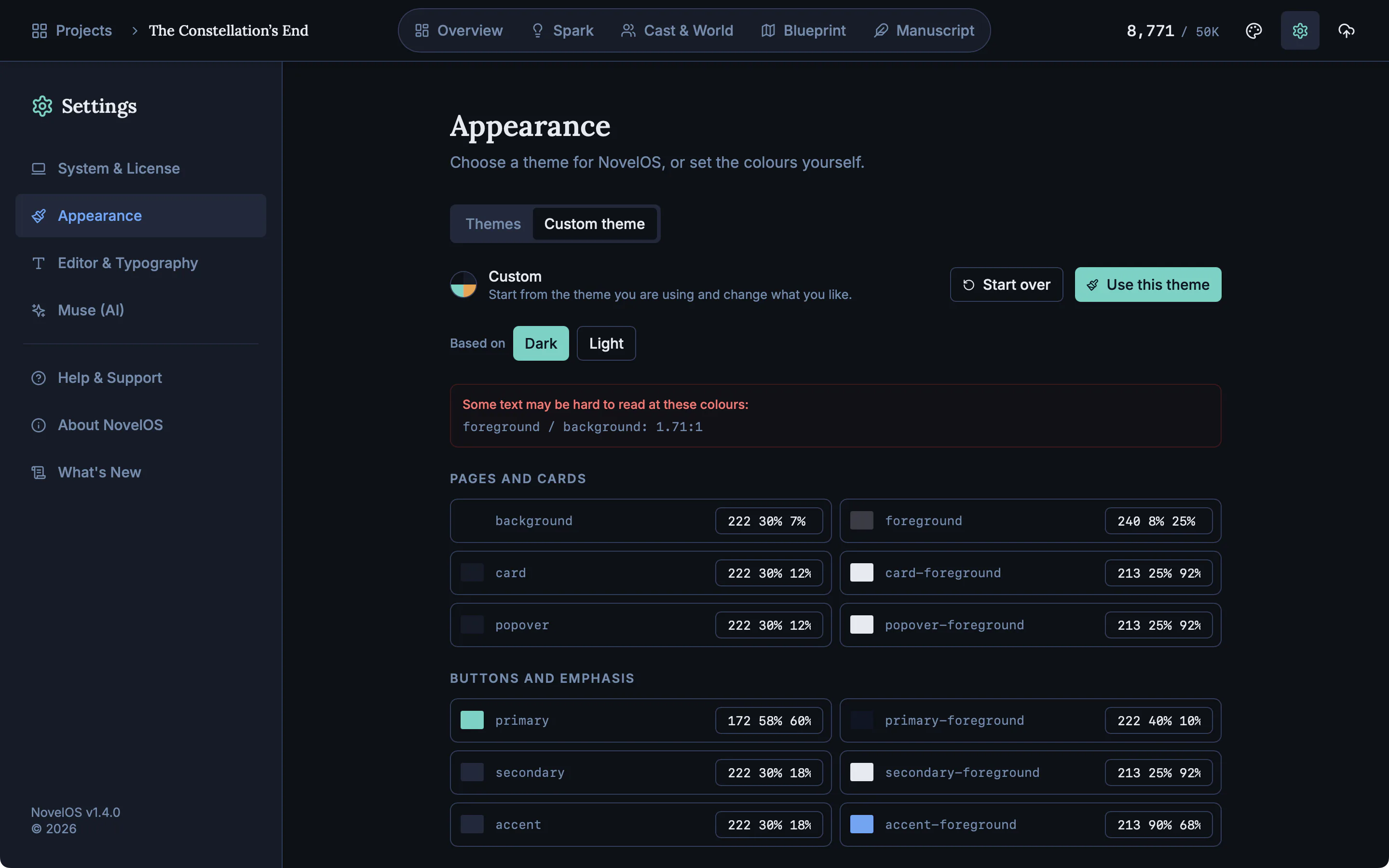Click the secondary-foreground colour swatch
This screenshot has width=1389, height=868.
point(861,772)
